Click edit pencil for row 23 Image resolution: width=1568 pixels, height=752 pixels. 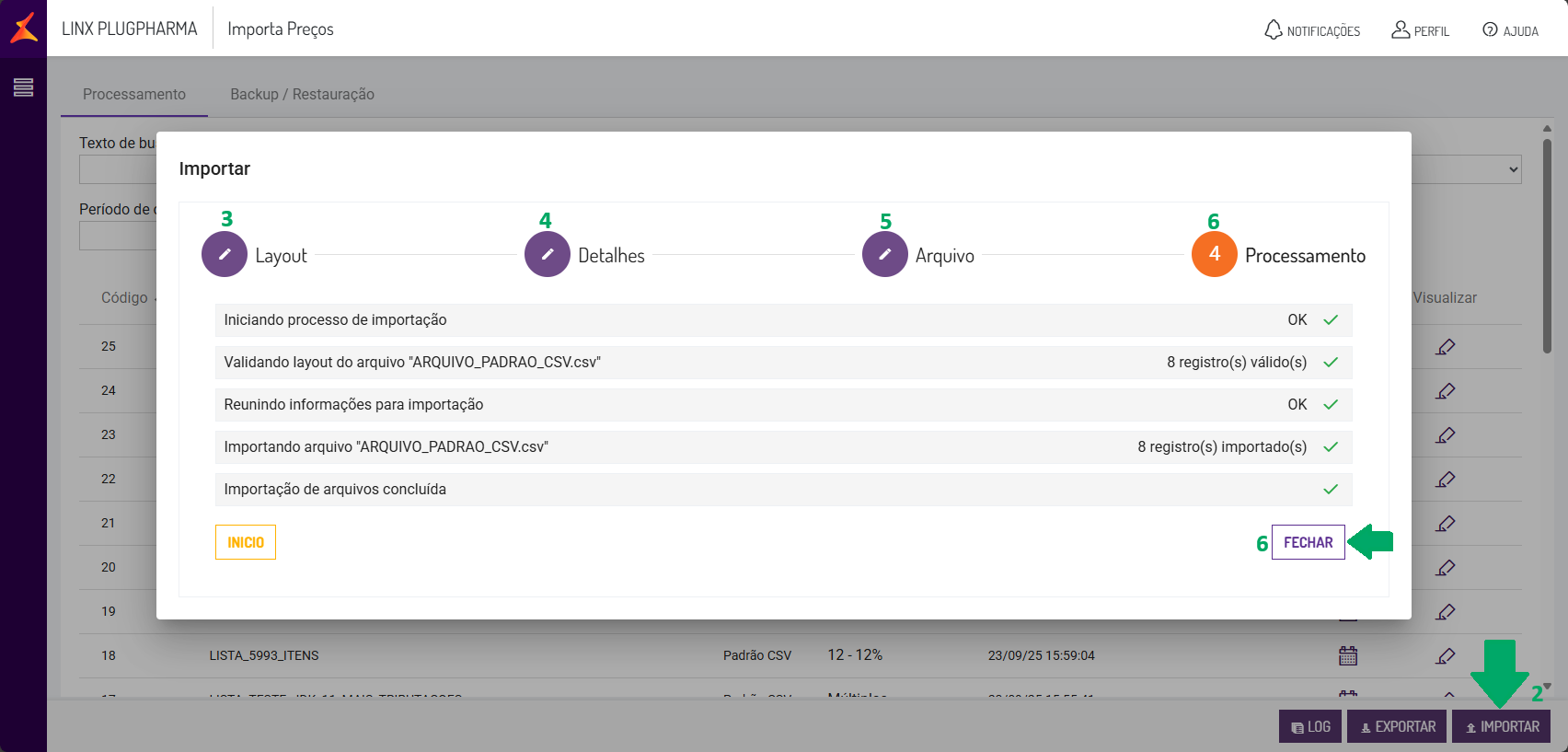click(1446, 435)
